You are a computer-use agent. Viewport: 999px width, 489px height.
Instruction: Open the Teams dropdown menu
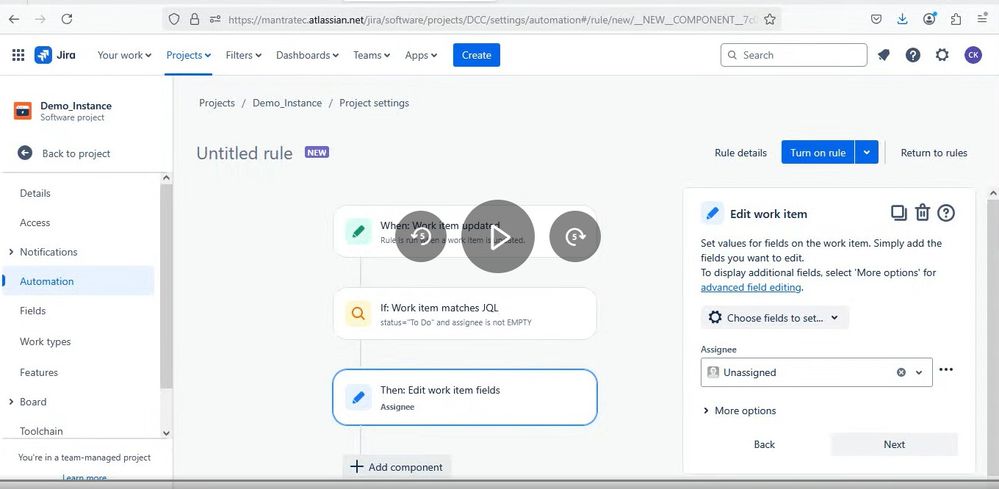tap(372, 55)
